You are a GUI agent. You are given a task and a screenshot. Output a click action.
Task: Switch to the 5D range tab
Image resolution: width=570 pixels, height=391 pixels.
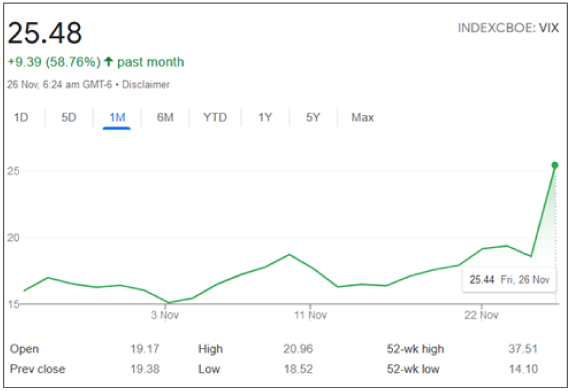[69, 117]
